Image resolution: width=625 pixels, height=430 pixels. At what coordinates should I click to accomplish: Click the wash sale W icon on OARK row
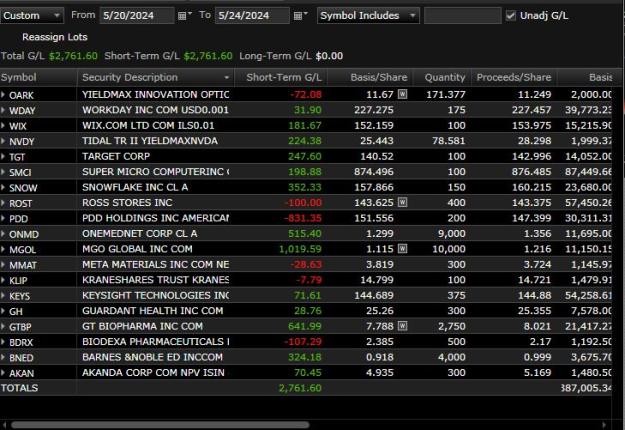(403, 94)
